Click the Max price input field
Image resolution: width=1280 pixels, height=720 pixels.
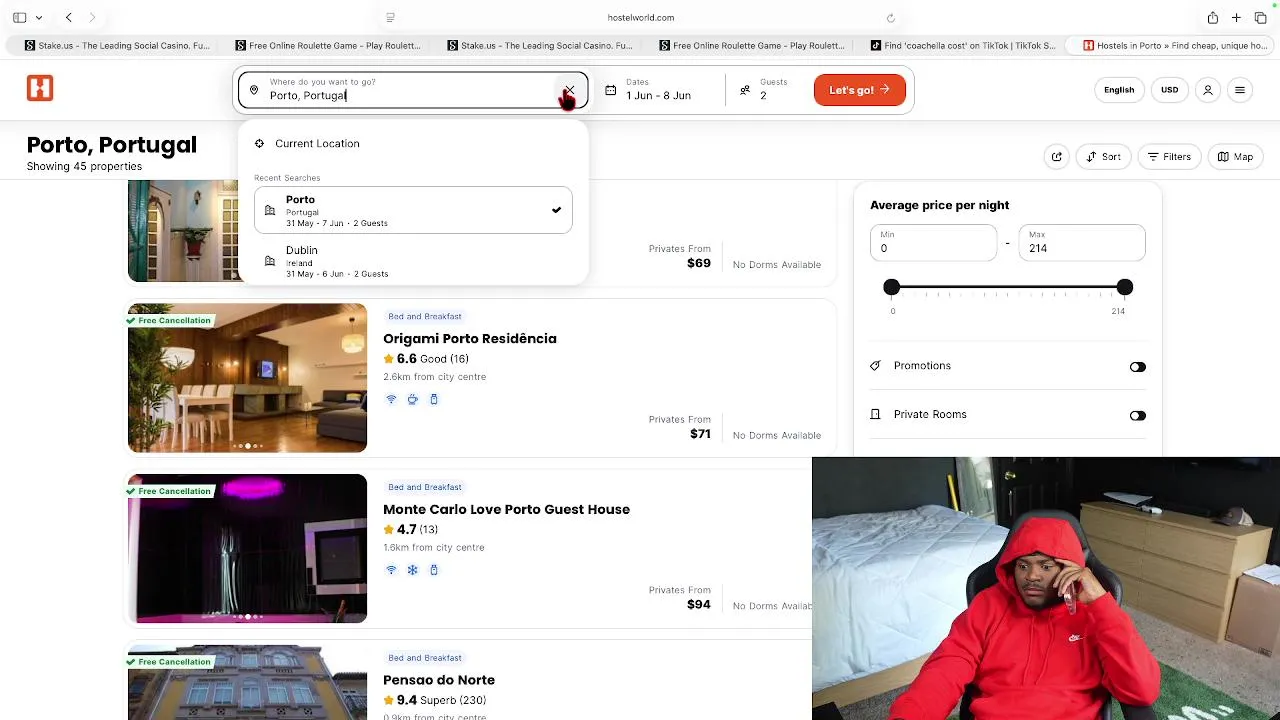click(1082, 243)
